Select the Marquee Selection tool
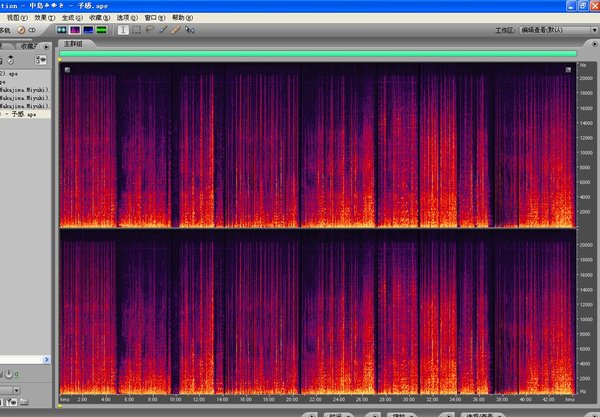600x417 pixels. 136,30
